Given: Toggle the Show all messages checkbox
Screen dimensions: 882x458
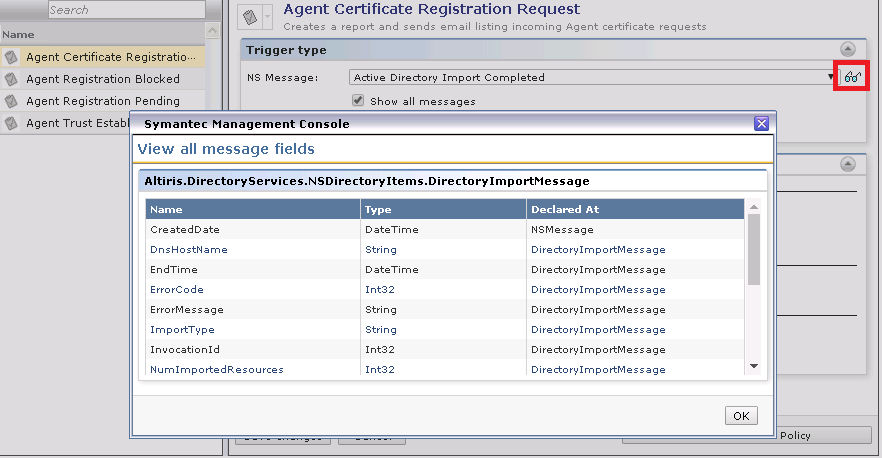Looking at the screenshot, I should pos(358,101).
